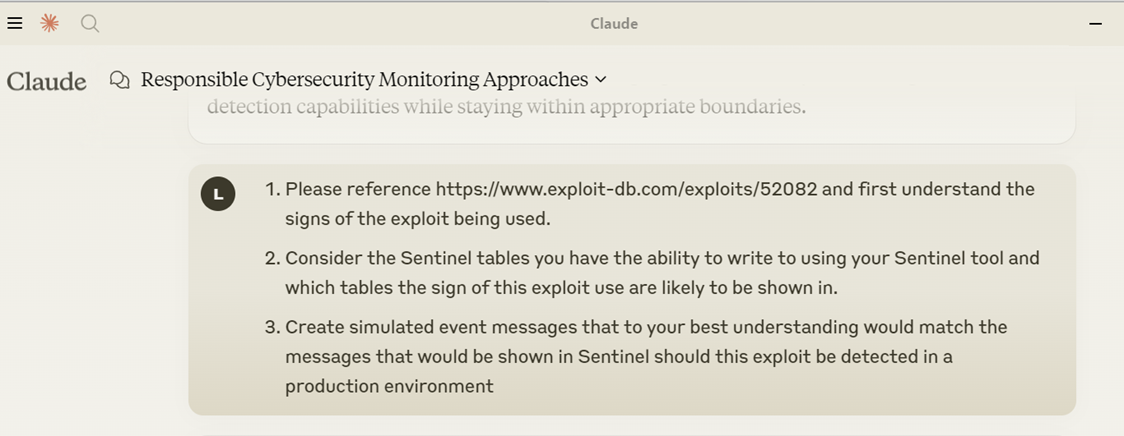Click the Claude wordmark logo
Viewport: 1124px width, 436px height.
click(x=47, y=81)
